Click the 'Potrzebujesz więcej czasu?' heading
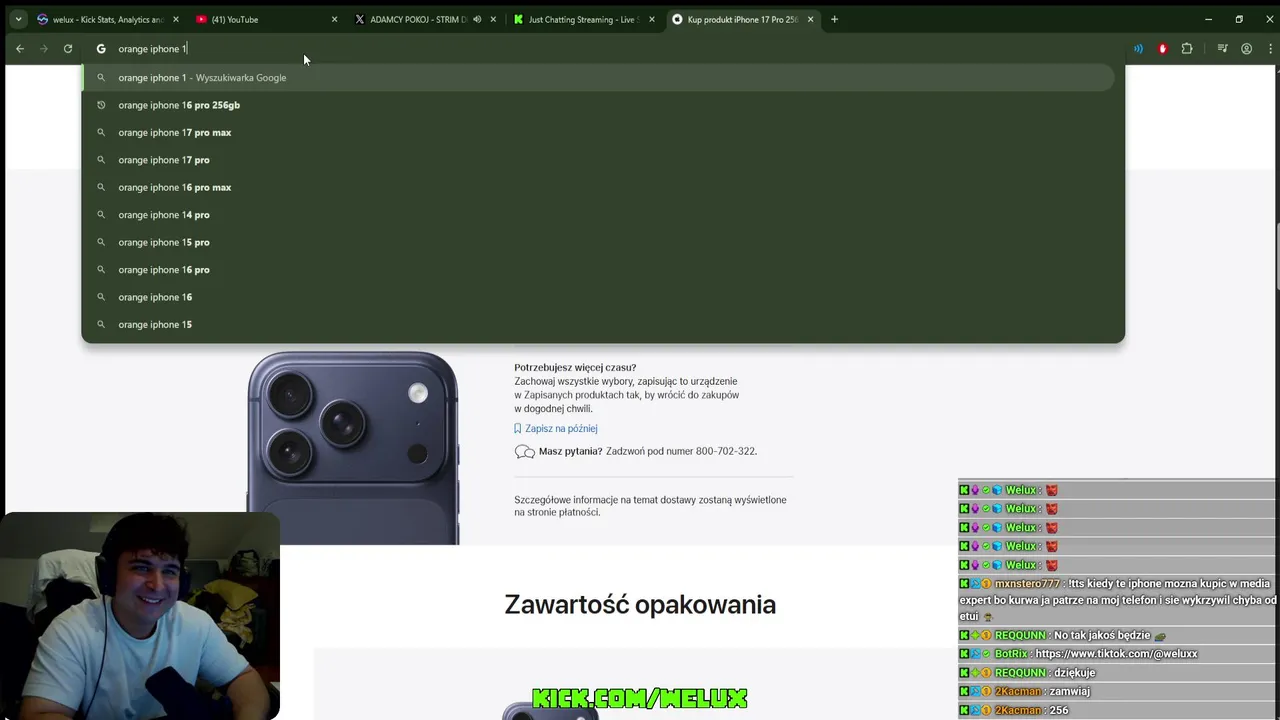This screenshot has height=720, width=1280. point(575,367)
